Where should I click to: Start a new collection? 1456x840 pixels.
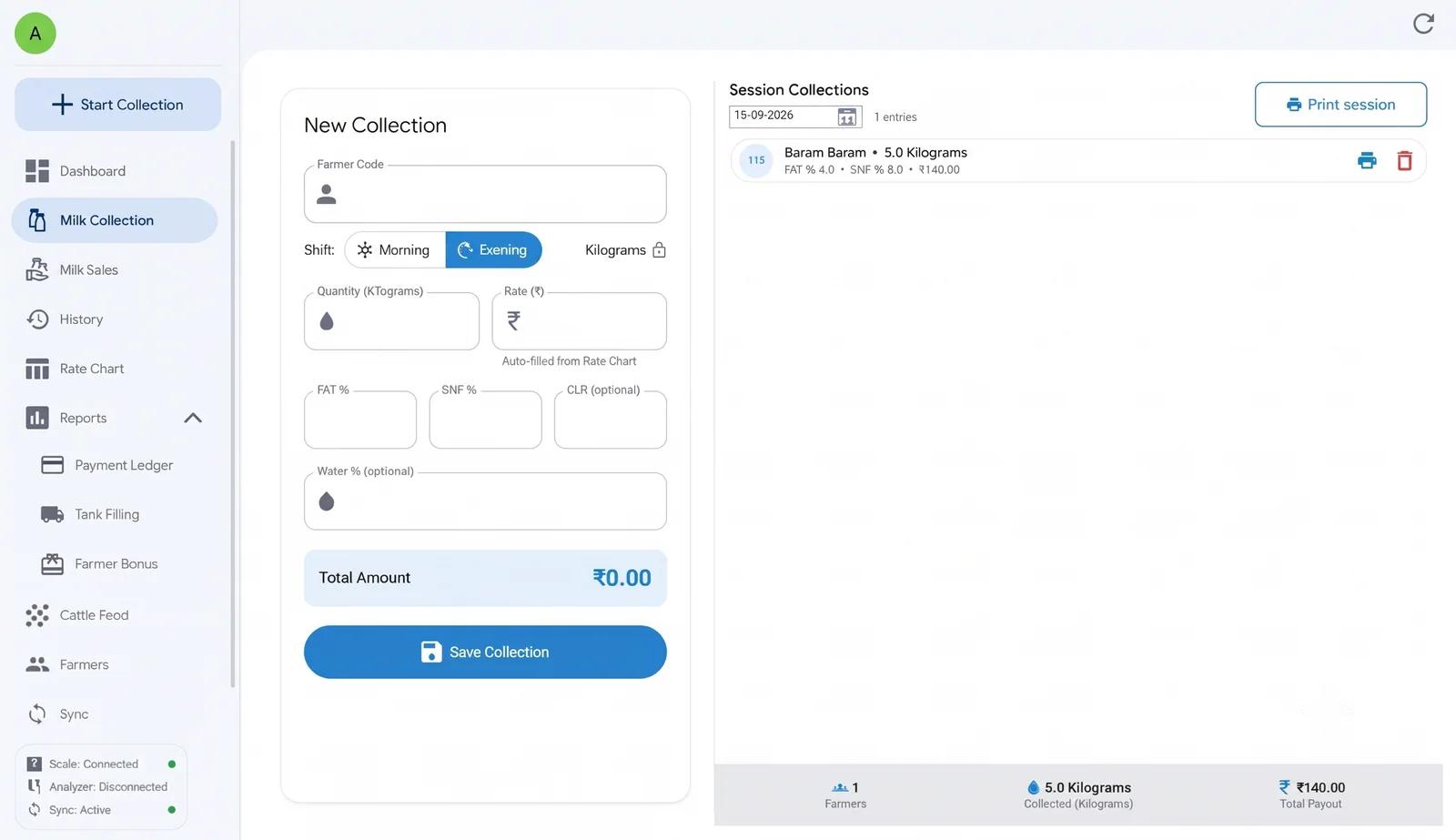pyautogui.click(x=117, y=105)
